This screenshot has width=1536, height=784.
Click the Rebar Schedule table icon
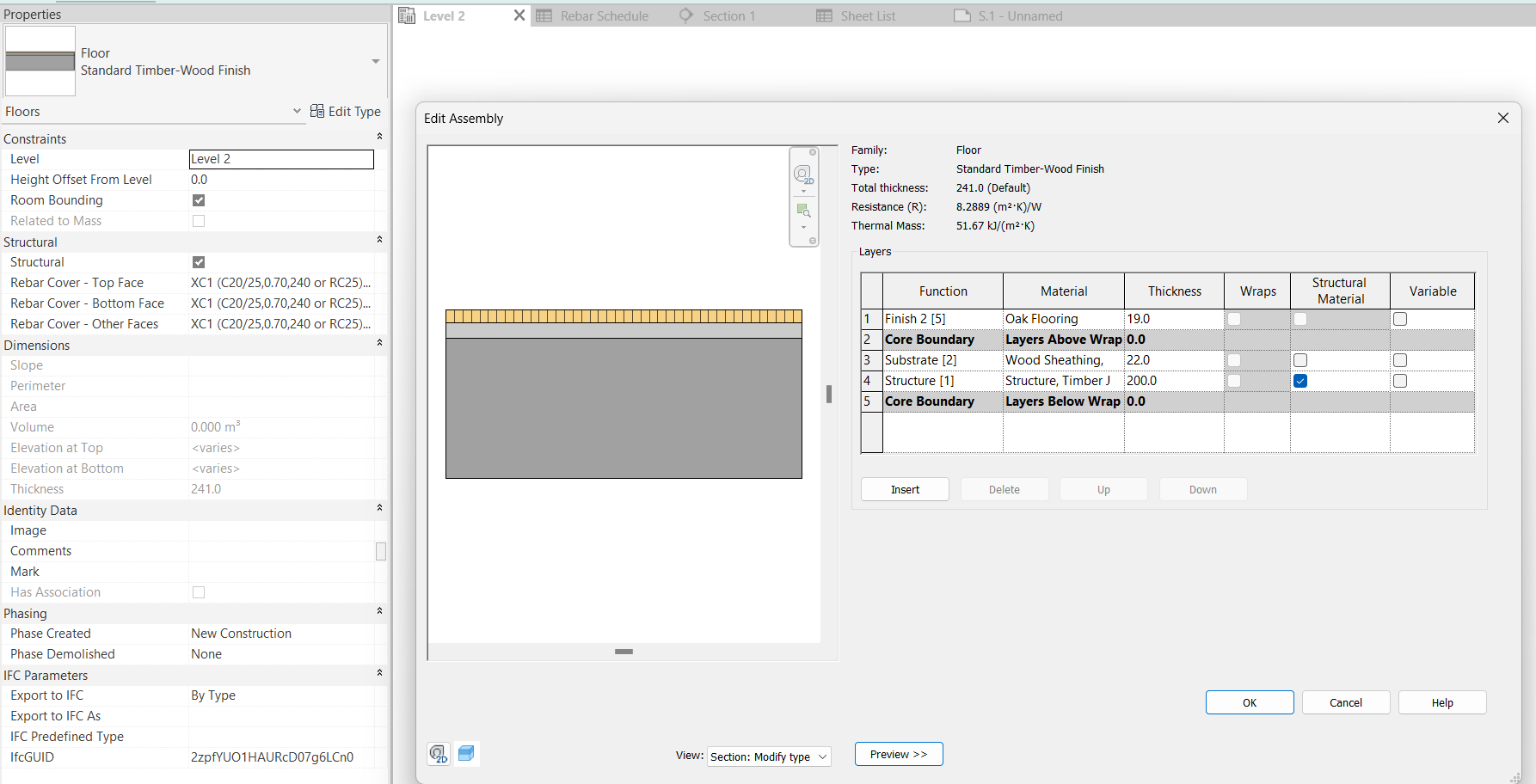[x=544, y=15]
